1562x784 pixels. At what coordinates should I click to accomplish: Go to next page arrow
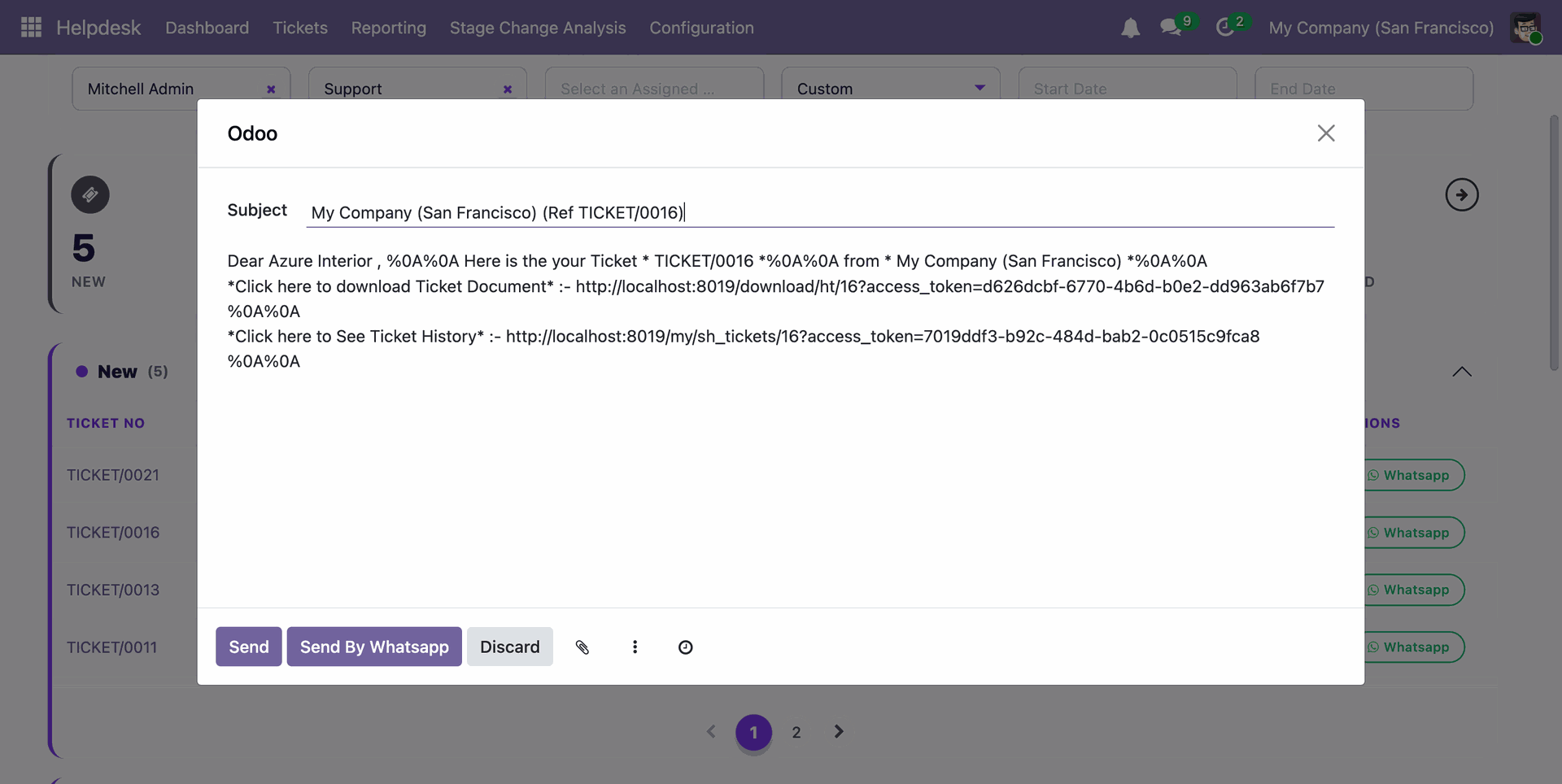pos(839,732)
